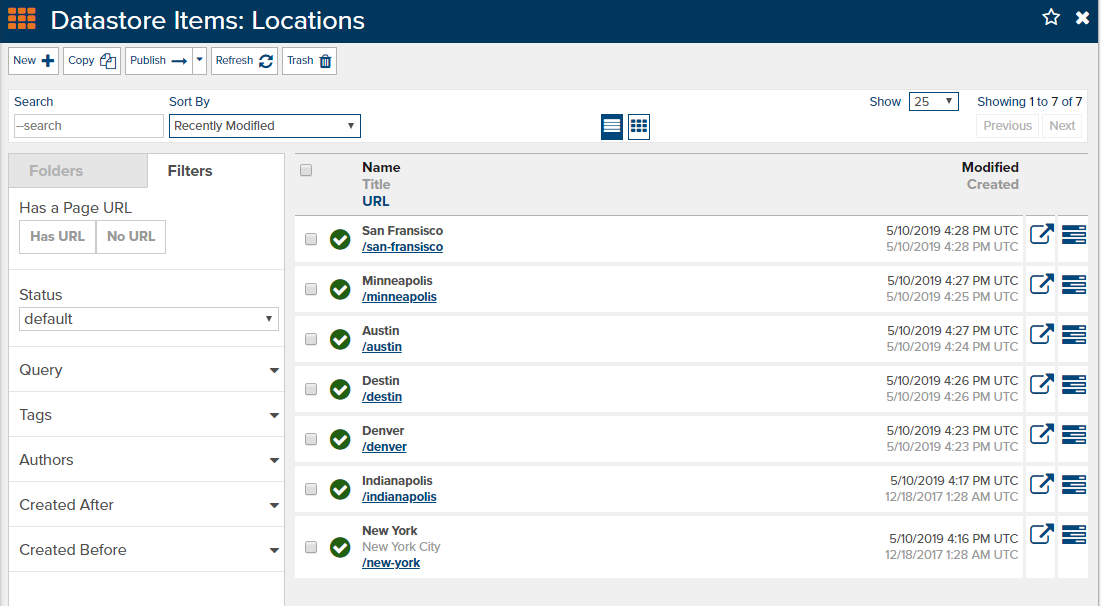Click Denver published status checkmark

[340, 439]
